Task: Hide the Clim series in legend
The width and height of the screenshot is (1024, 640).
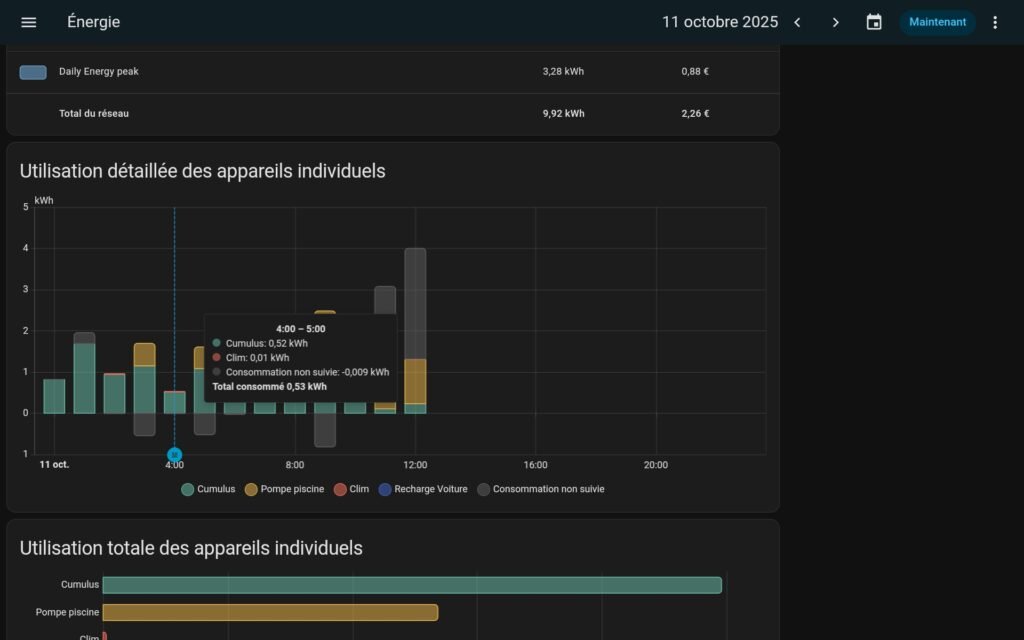Action: [351, 489]
